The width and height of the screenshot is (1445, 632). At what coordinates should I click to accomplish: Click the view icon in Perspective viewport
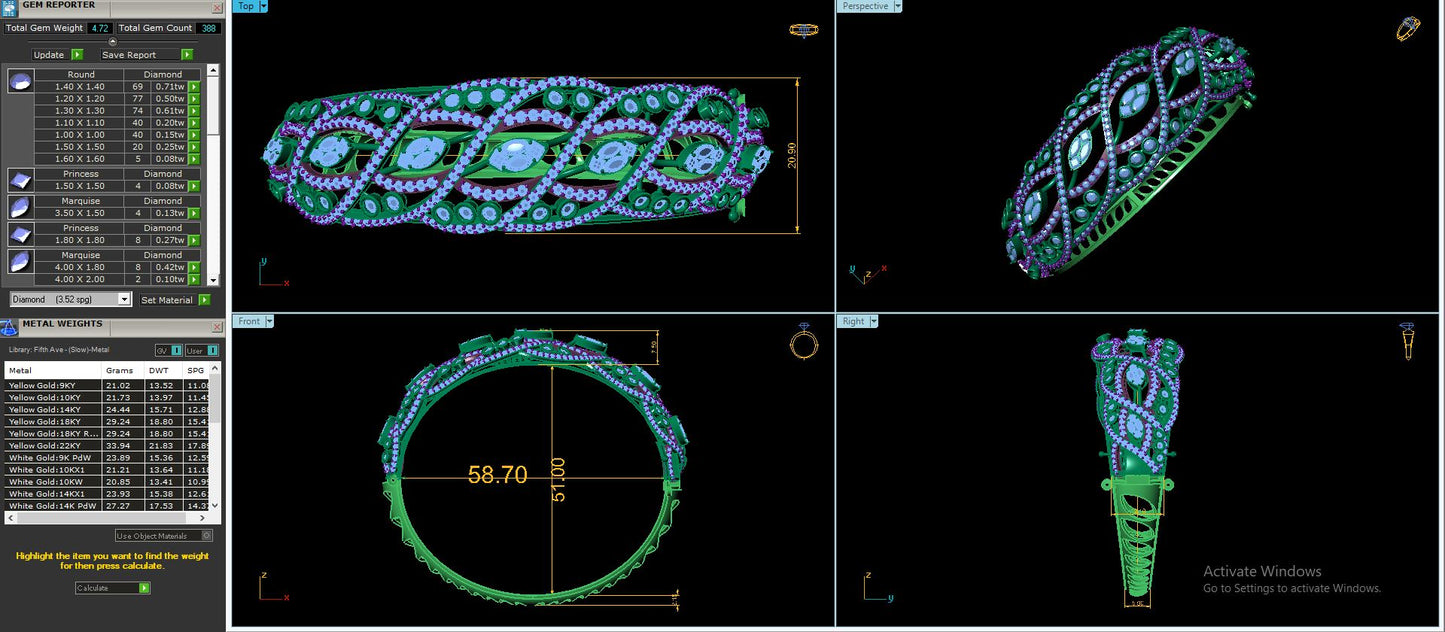1408,28
